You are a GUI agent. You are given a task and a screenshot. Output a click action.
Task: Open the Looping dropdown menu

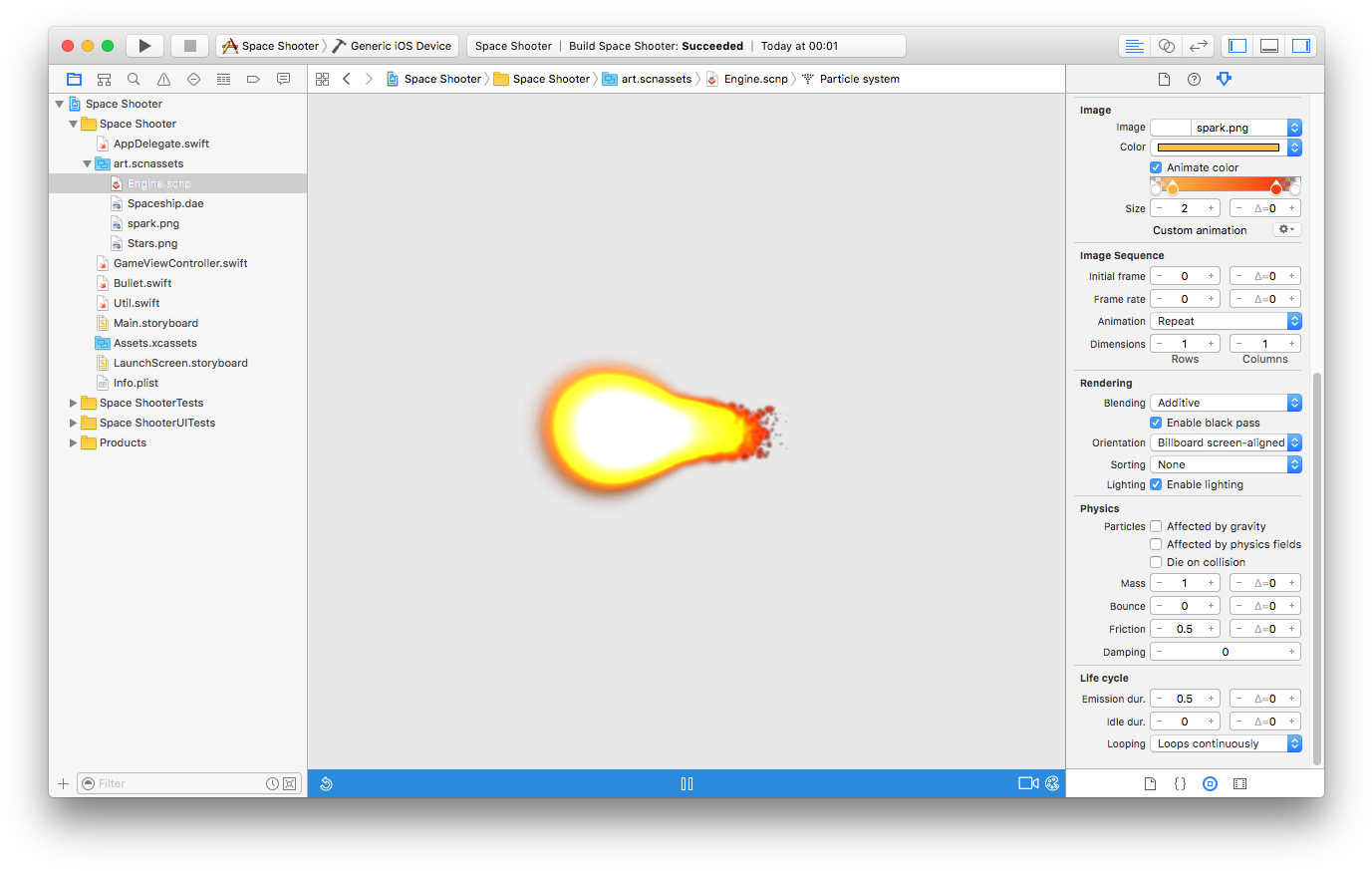pyautogui.click(x=1226, y=743)
